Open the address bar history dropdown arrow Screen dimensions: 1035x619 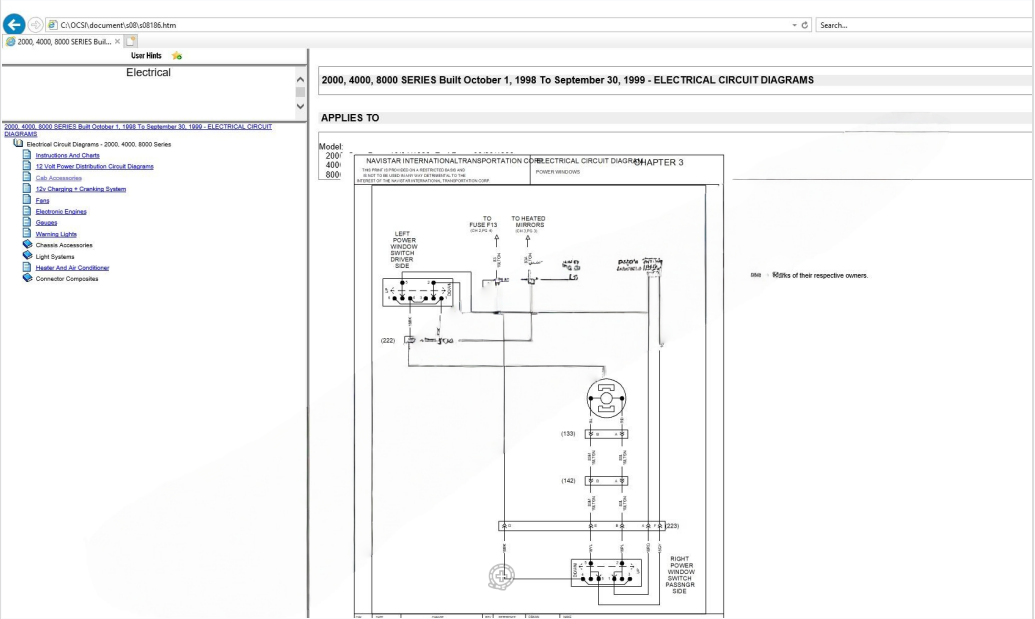tap(794, 24)
